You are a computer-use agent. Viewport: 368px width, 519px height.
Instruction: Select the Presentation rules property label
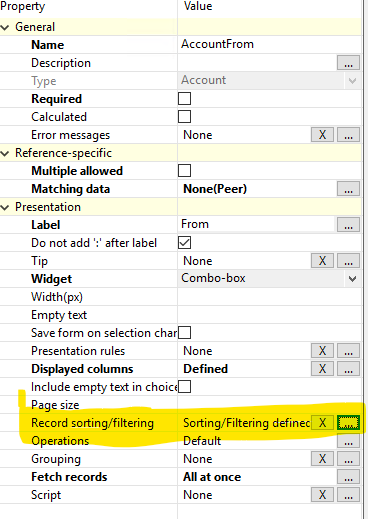point(78,351)
